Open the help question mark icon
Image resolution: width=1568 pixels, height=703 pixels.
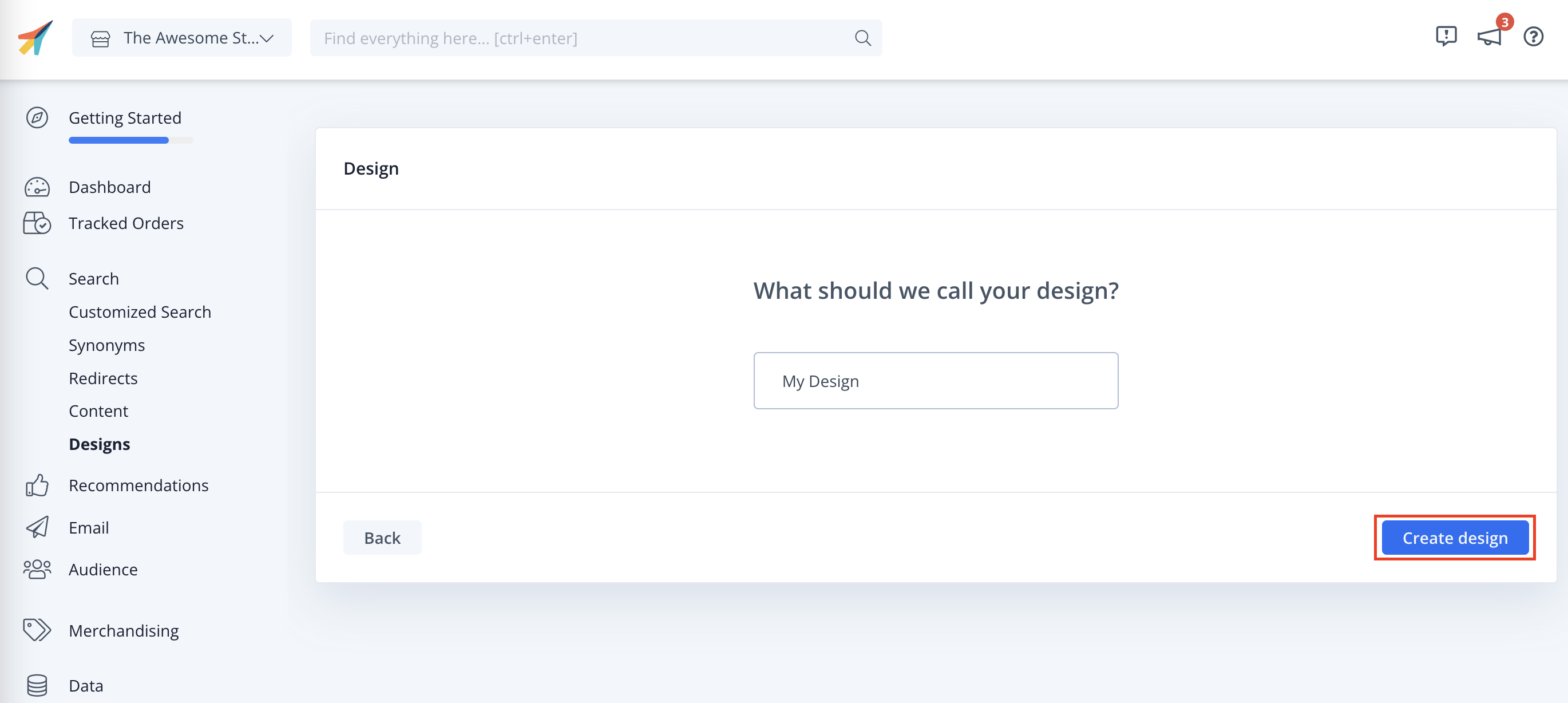[x=1533, y=37]
